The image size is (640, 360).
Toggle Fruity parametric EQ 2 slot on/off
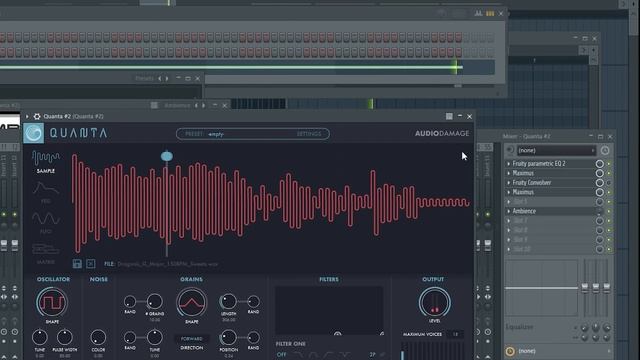tap(609, 164)
